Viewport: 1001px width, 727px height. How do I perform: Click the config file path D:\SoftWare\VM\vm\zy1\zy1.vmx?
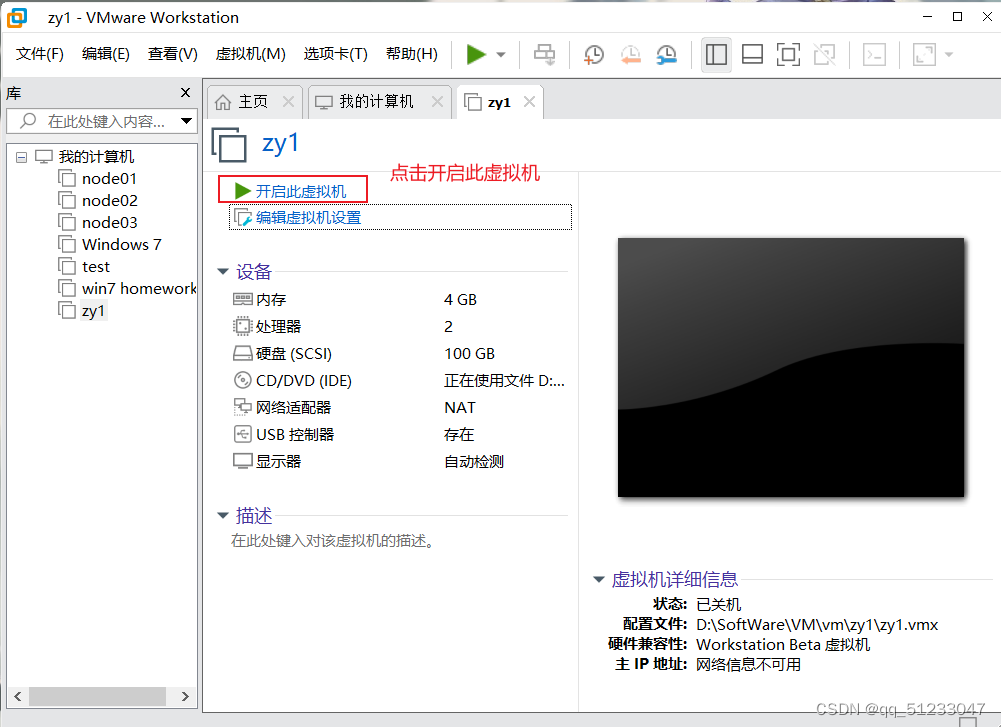[817, 625]
